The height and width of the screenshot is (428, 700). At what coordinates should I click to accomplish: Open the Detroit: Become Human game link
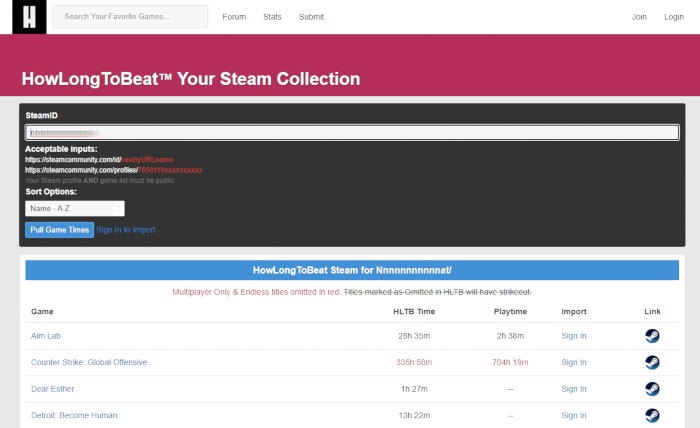[x=74, y=415]
